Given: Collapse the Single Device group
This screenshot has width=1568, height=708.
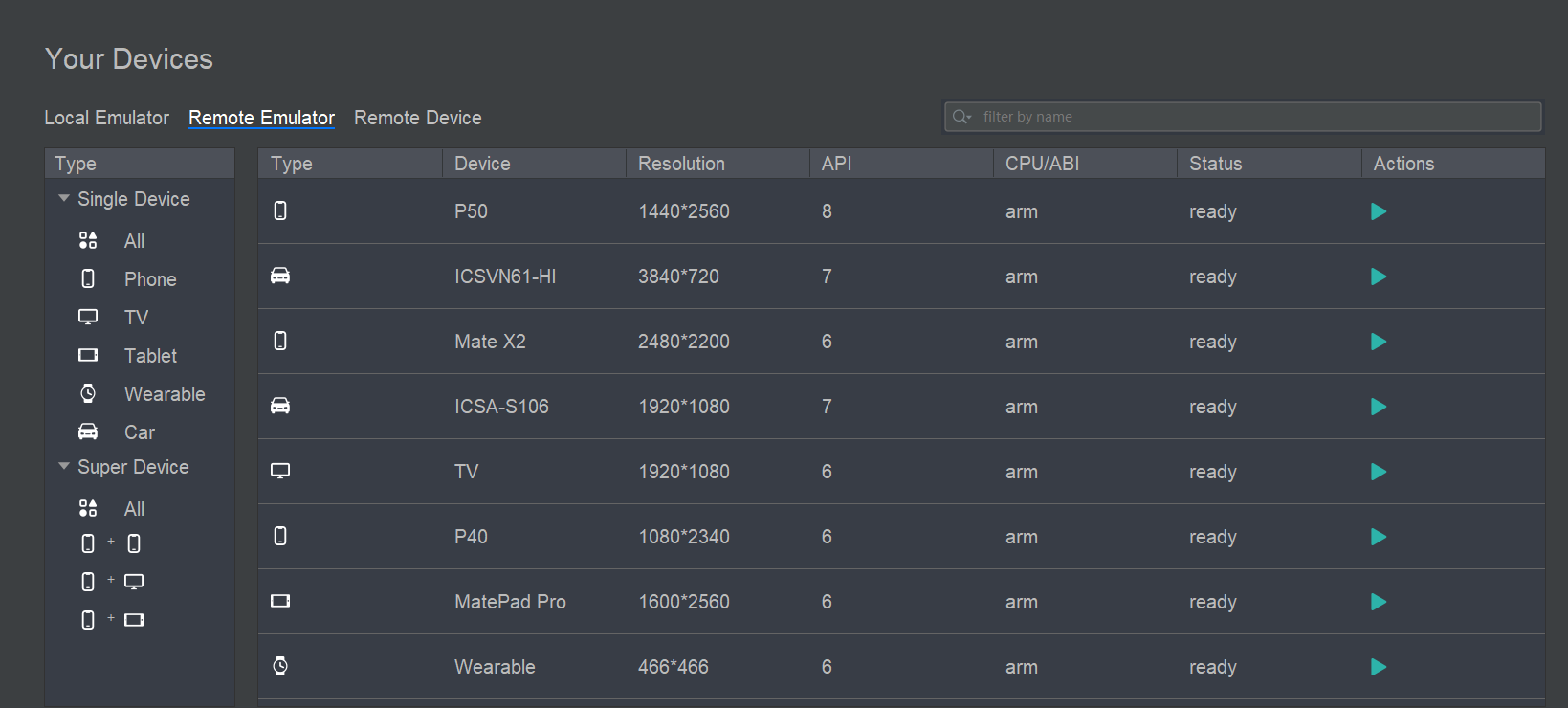Looking at the screenshot, I should (64, 199).
